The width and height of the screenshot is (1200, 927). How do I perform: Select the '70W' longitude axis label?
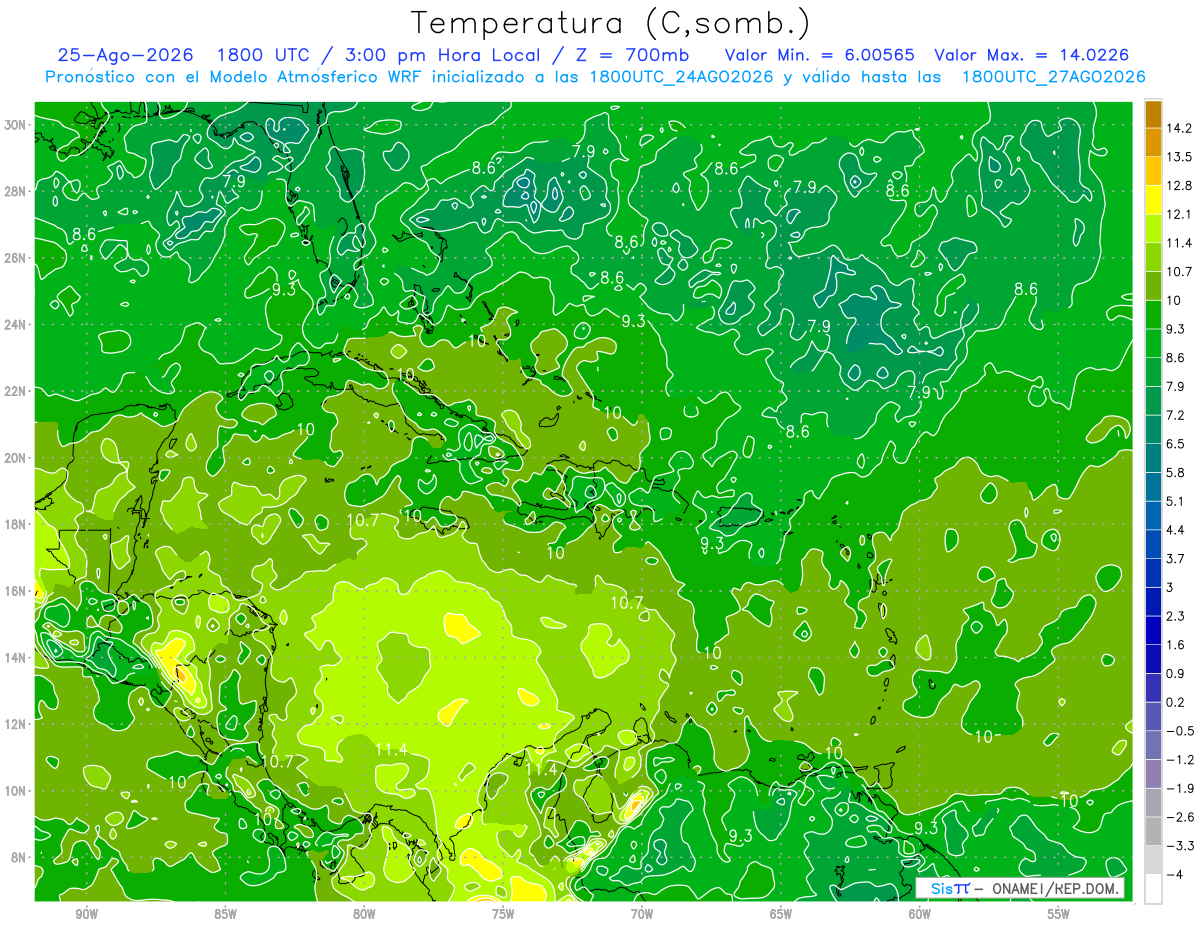[642, 914]
